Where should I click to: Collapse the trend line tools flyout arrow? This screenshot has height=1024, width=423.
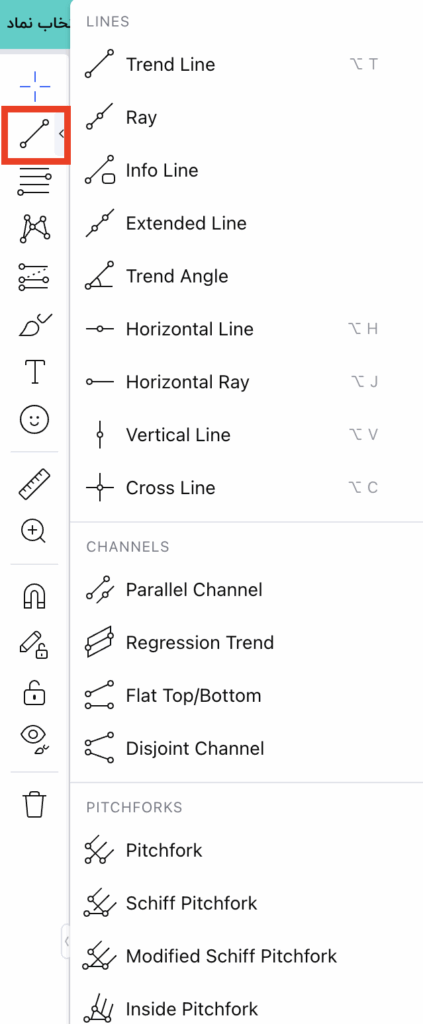[x=60, y=134]
